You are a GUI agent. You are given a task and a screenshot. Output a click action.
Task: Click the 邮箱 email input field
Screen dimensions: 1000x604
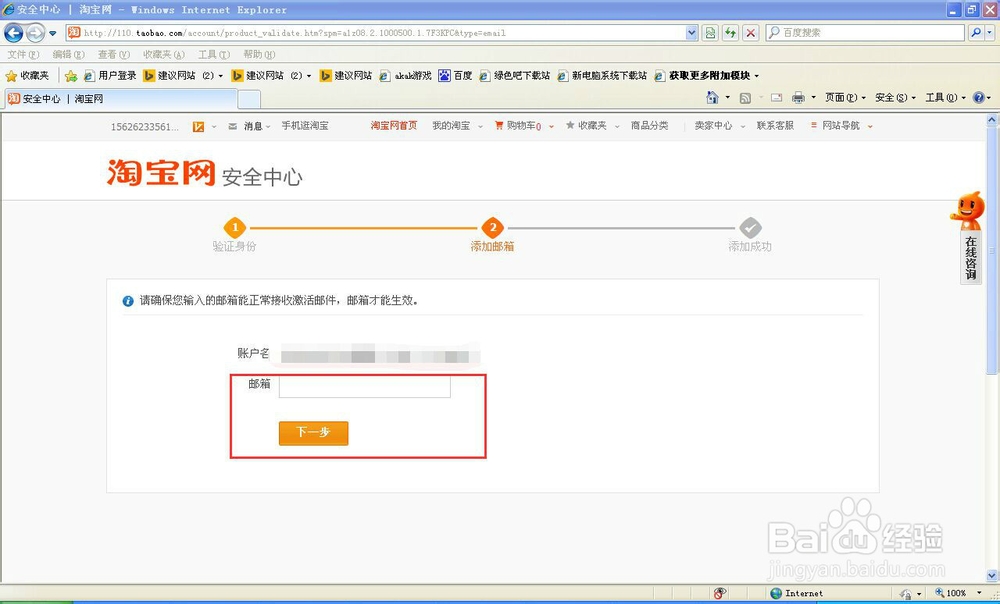[x=364, y=385]
